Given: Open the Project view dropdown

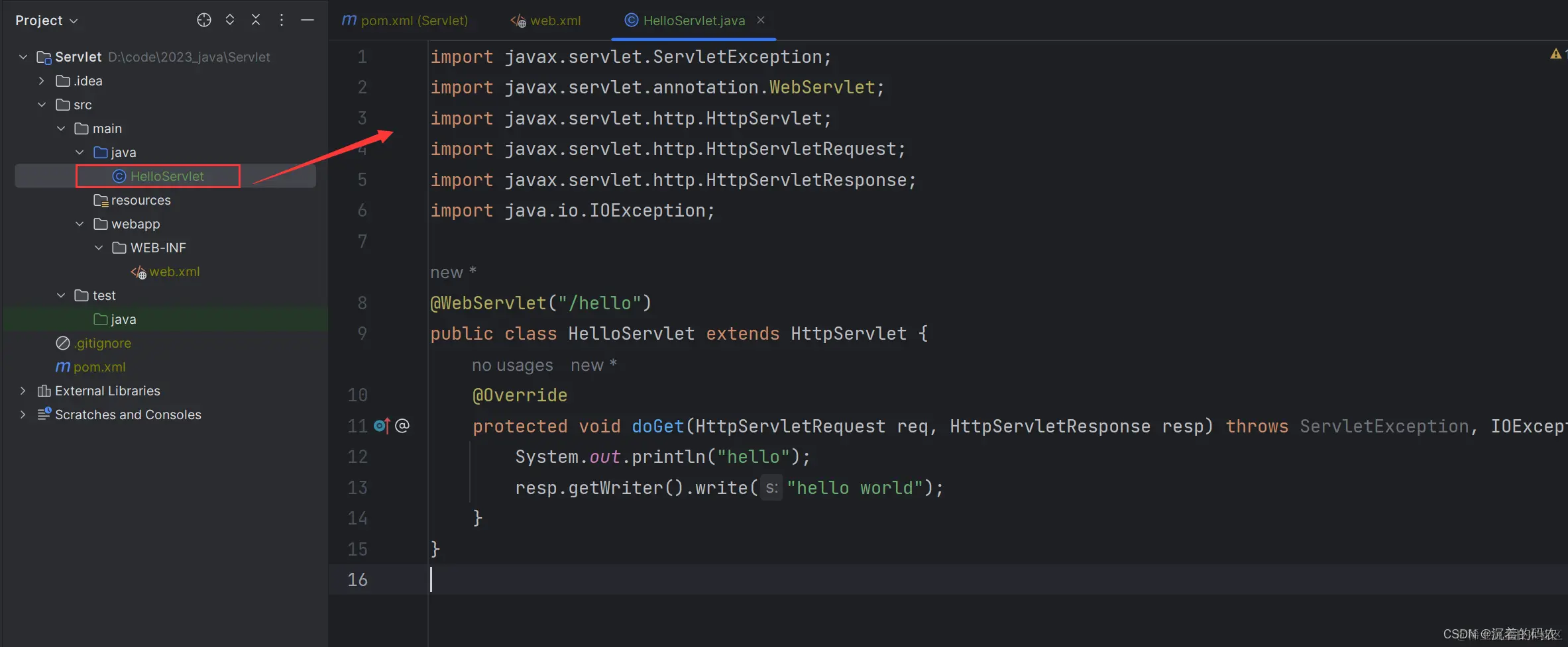Looking at the screenshot, I should pyautogui.click(x=46, y=21).
